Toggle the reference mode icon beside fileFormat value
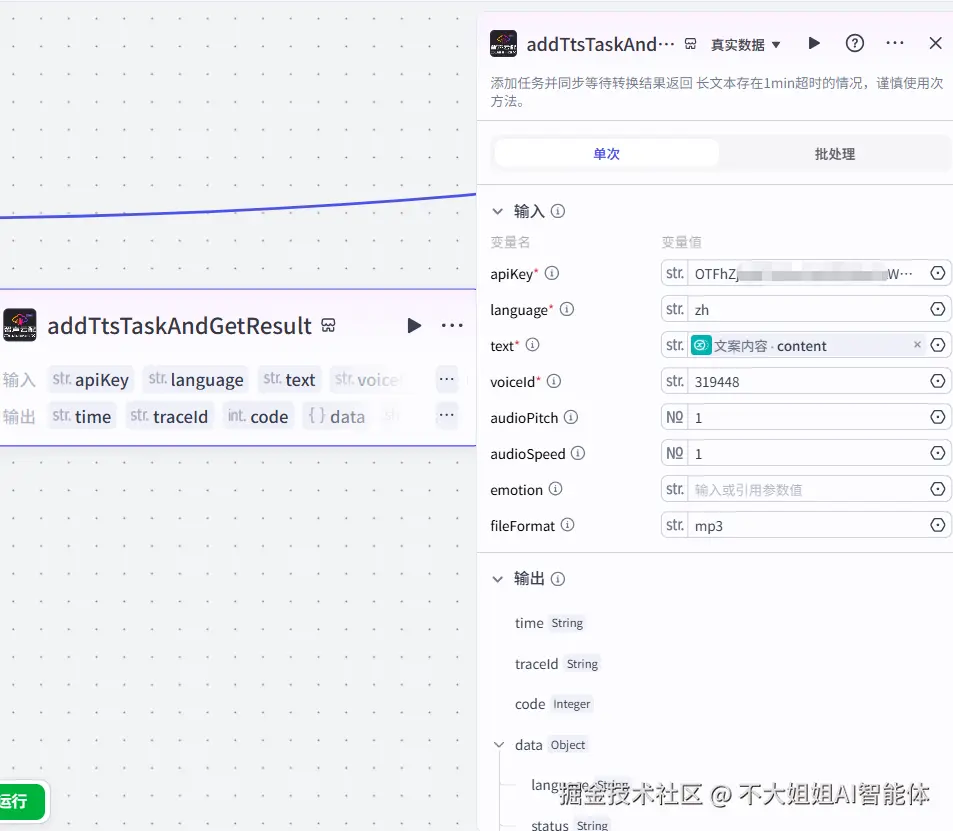Viewport: 953px width, 831px height. pos(937,524)
